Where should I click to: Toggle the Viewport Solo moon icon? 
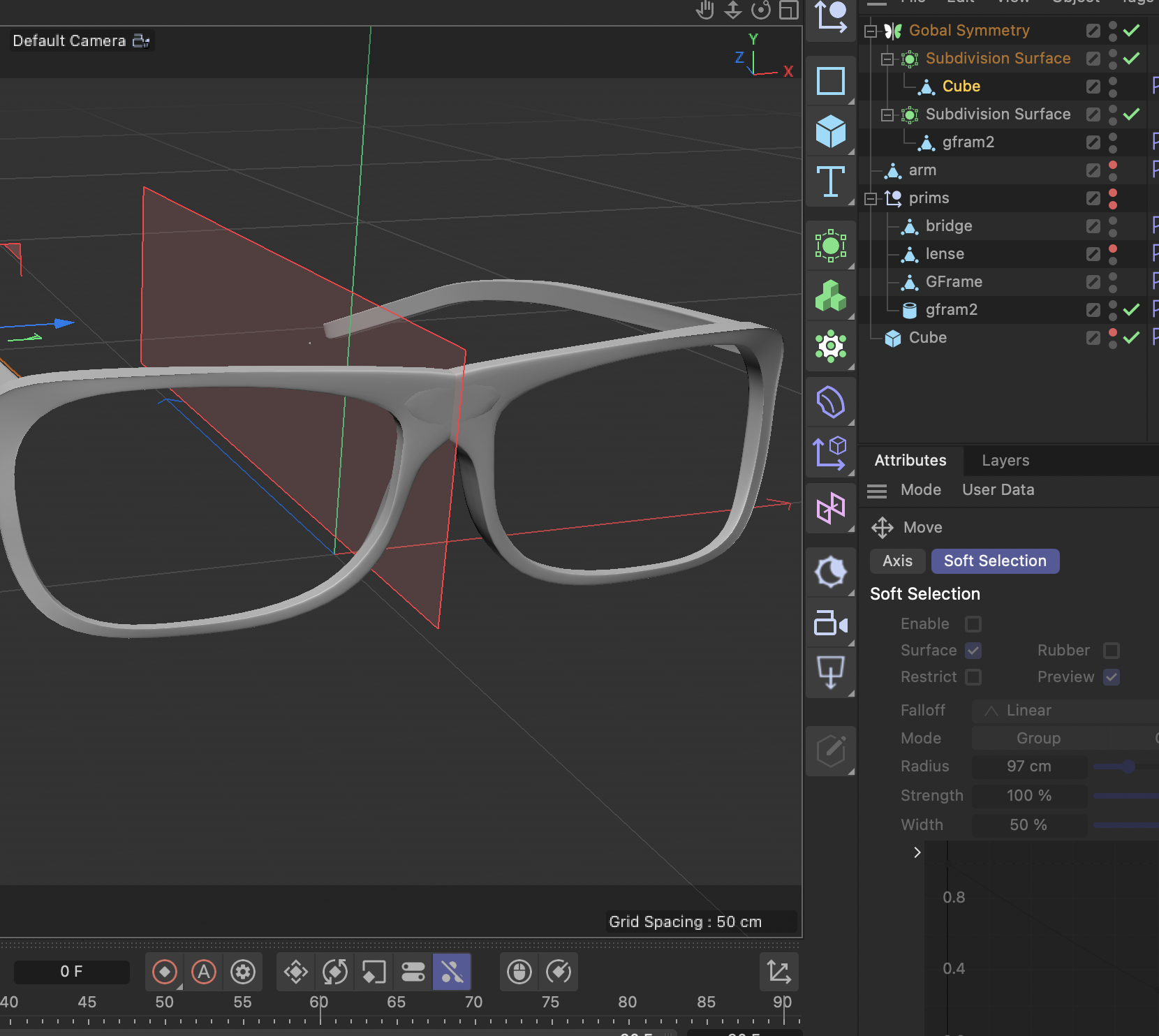pos(831,571)
